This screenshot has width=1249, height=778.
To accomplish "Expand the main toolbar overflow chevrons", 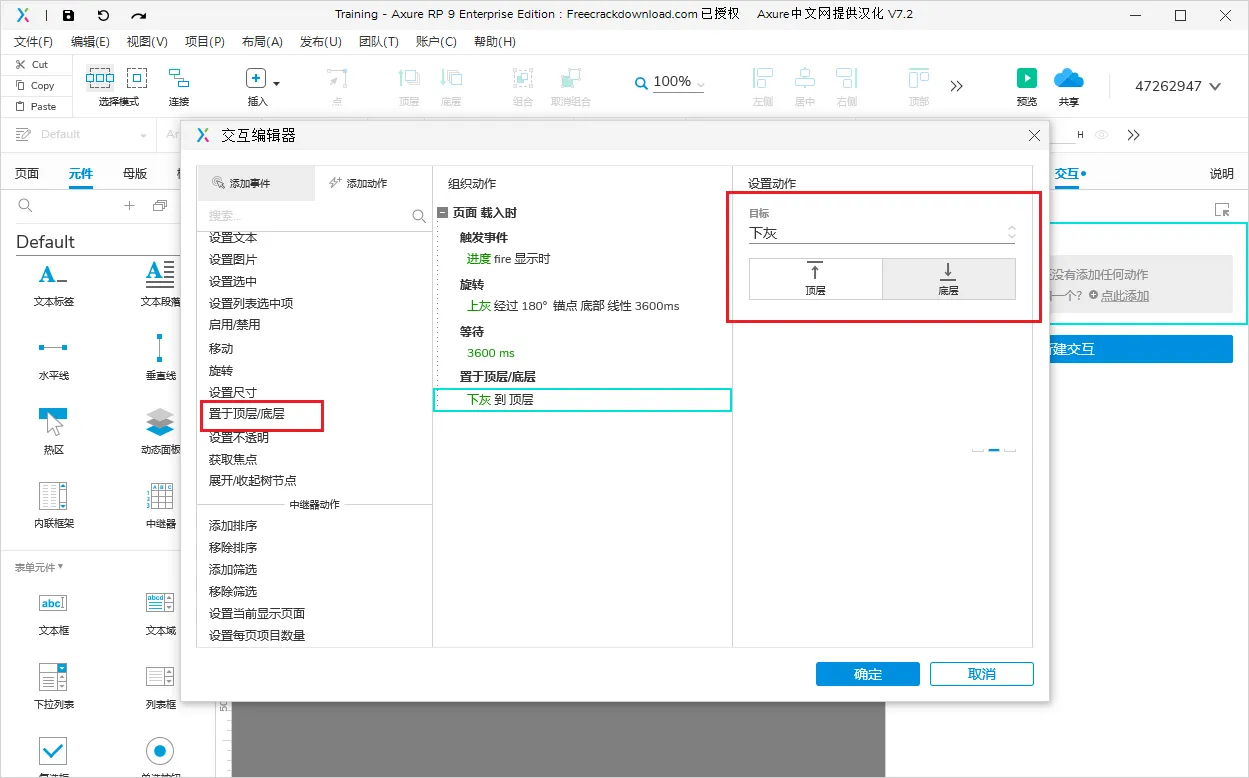I will coord(957,86).
